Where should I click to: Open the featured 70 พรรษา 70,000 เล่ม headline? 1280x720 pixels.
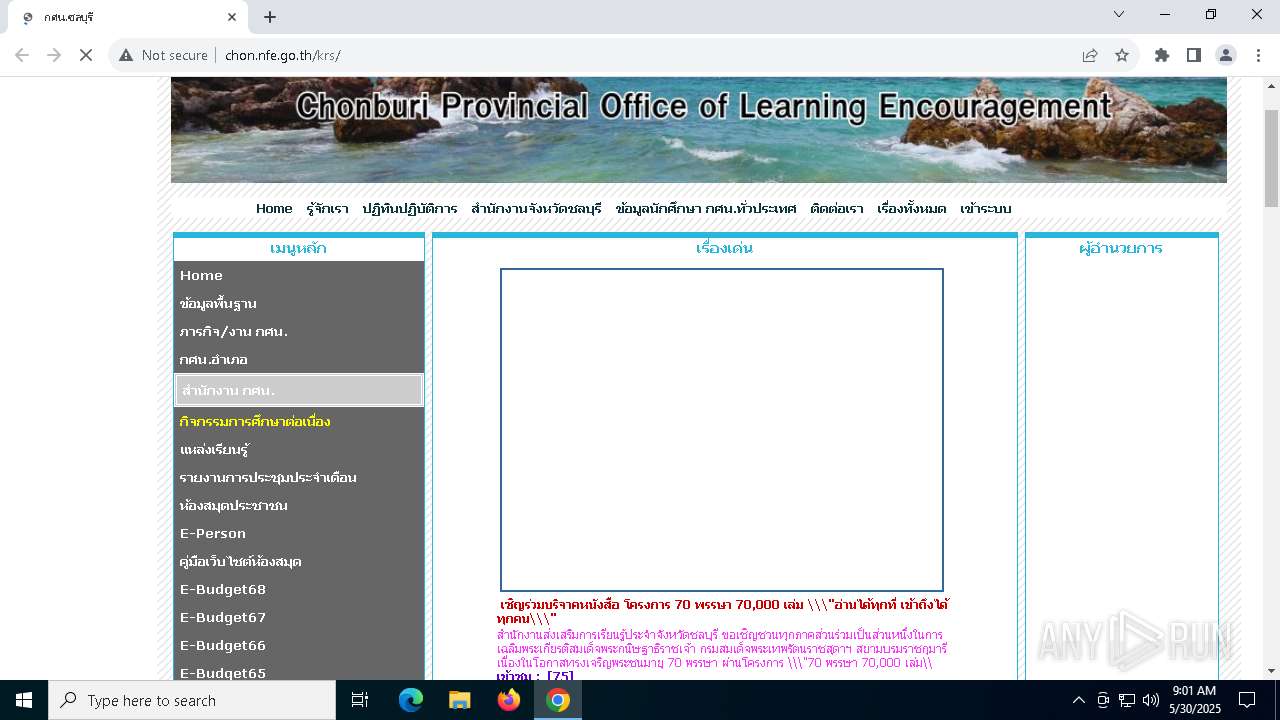[x=722, y=612]
